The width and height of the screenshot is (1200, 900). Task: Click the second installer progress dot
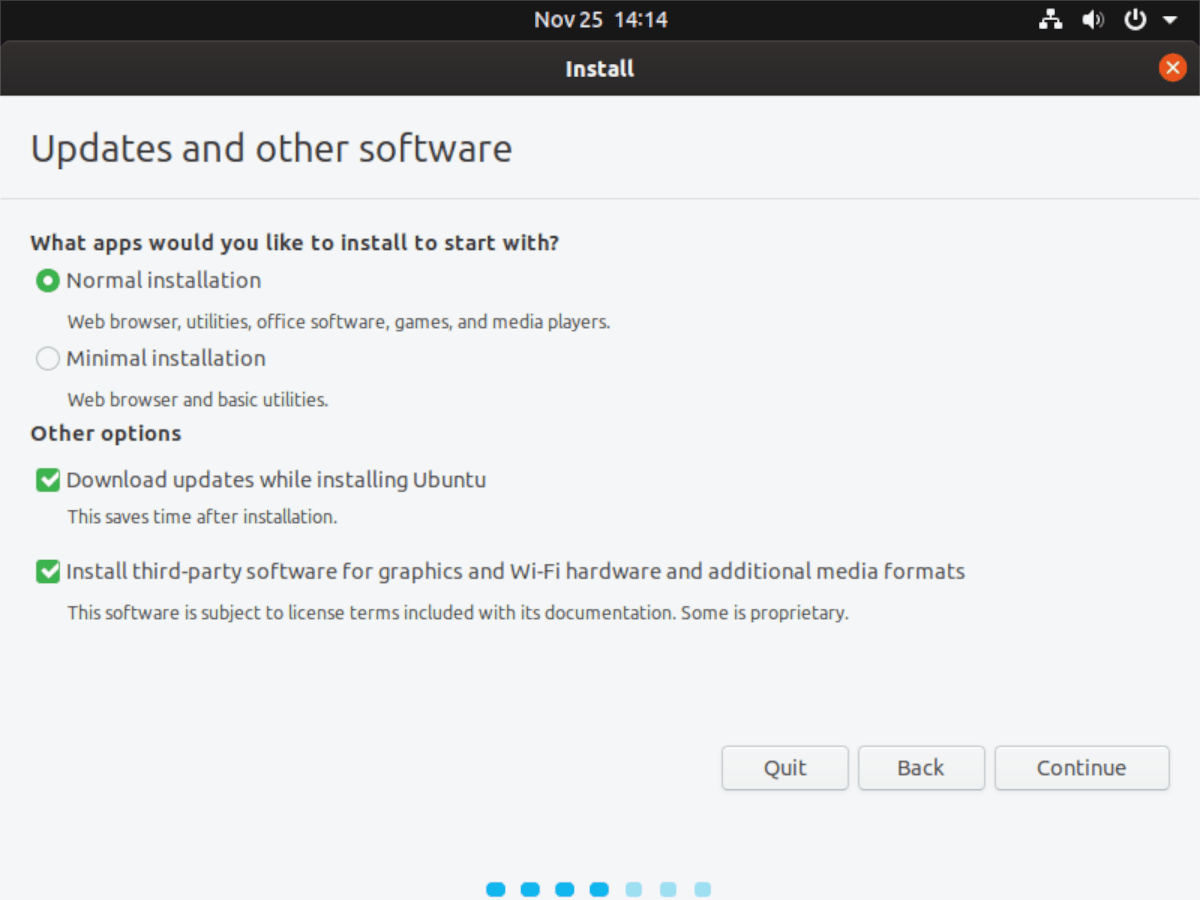coord(530,889)
